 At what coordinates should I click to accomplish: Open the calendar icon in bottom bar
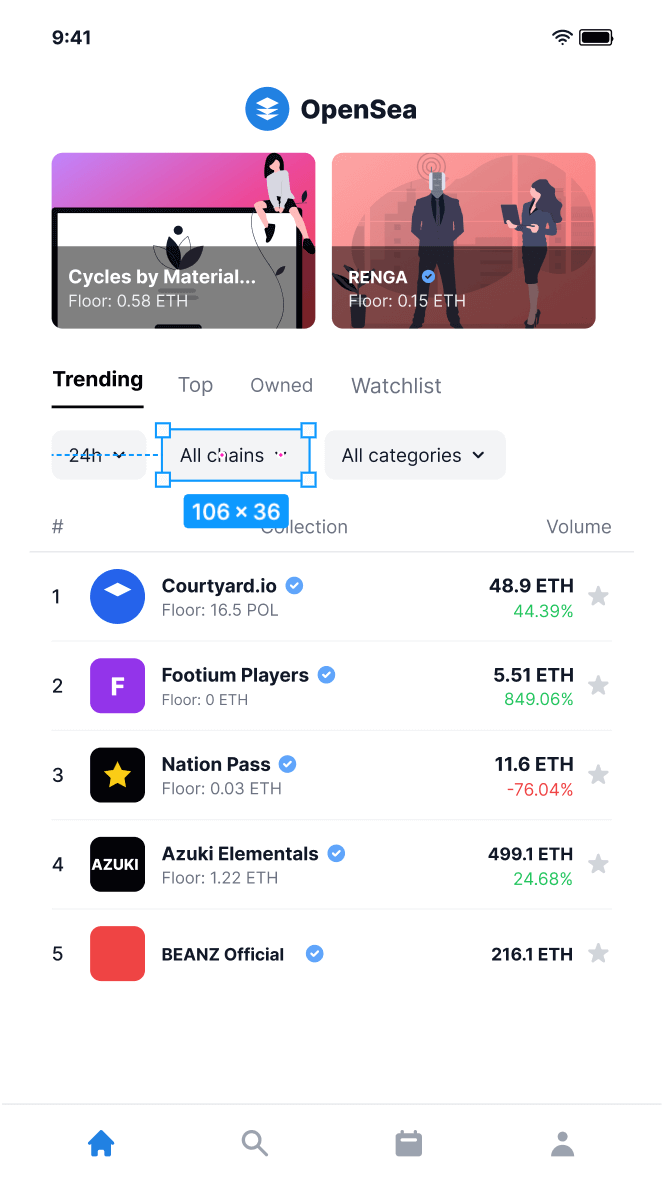coord(409,1143)
